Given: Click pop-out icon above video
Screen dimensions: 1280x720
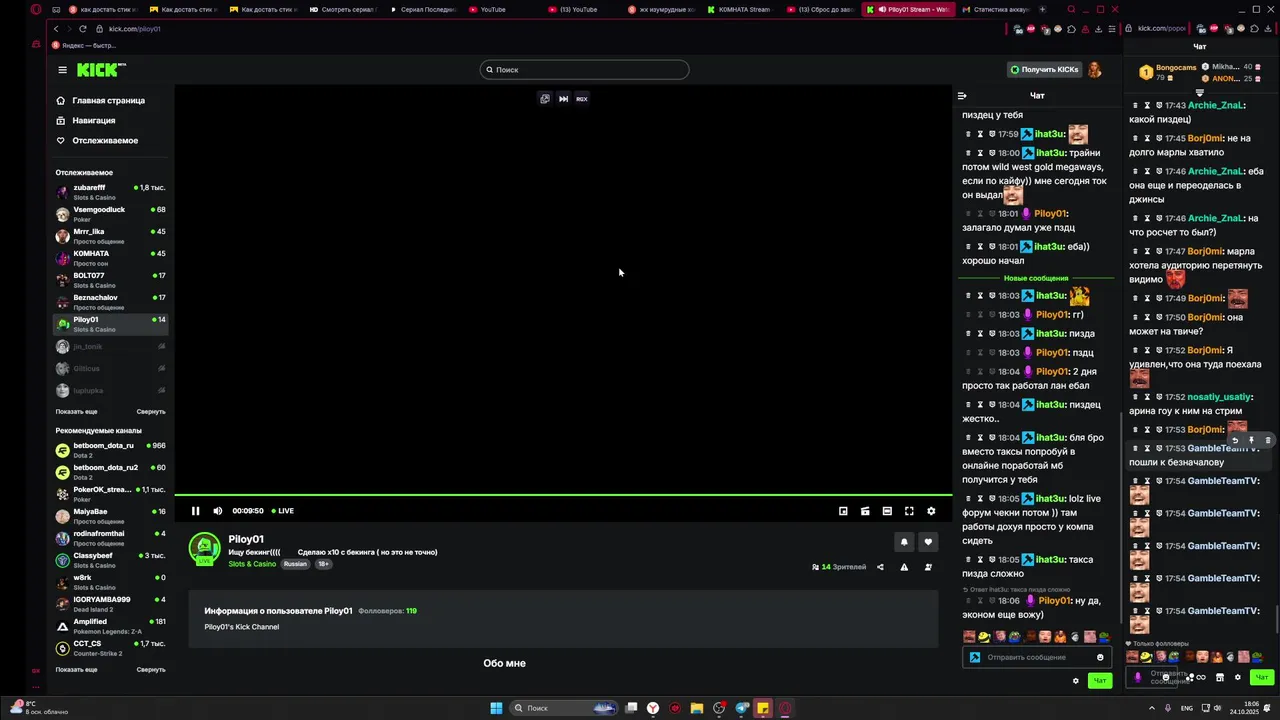Looking at the screenshot, I should pyautogui.click(x=545, y=99).
